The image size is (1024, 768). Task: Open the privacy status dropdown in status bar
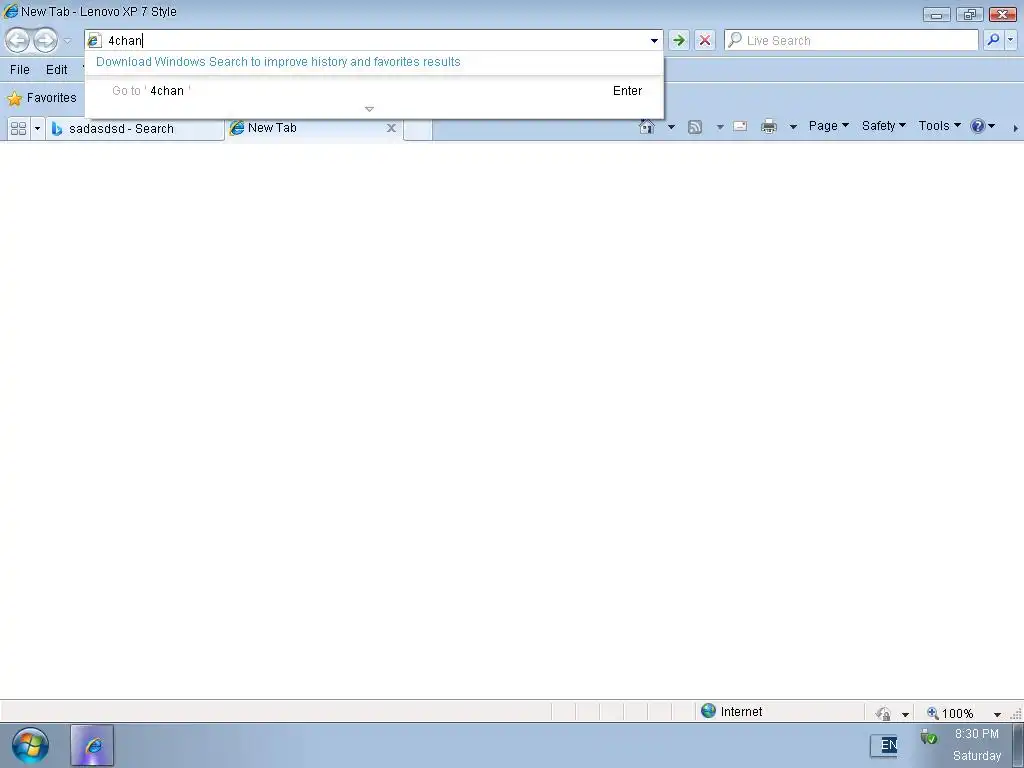(x=905, y=714)
